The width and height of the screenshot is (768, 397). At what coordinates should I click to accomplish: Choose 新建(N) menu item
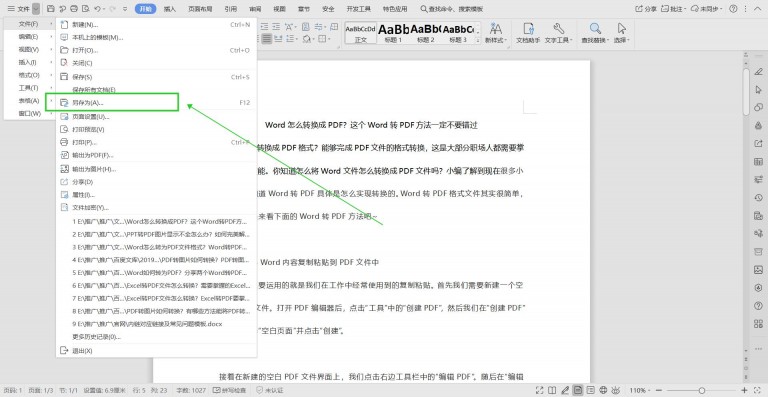pyautogui.click(x=156, y=24)
